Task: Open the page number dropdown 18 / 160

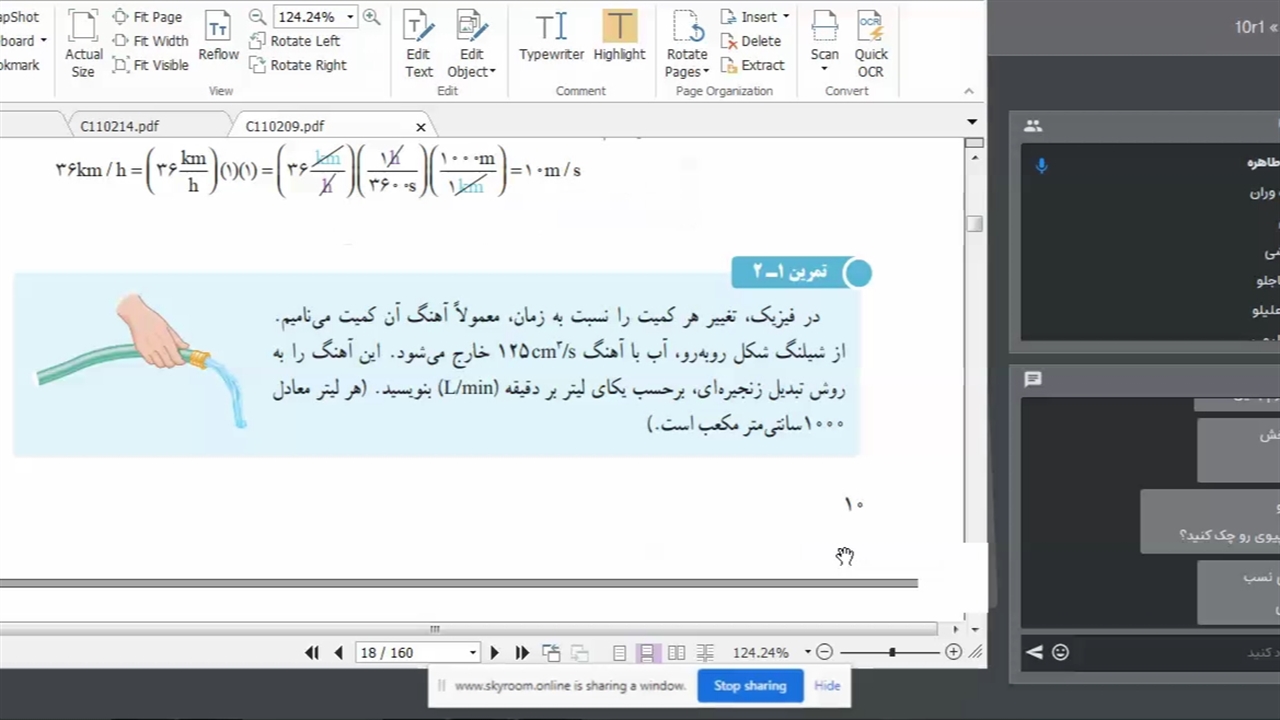Action: tap(472, 653)
